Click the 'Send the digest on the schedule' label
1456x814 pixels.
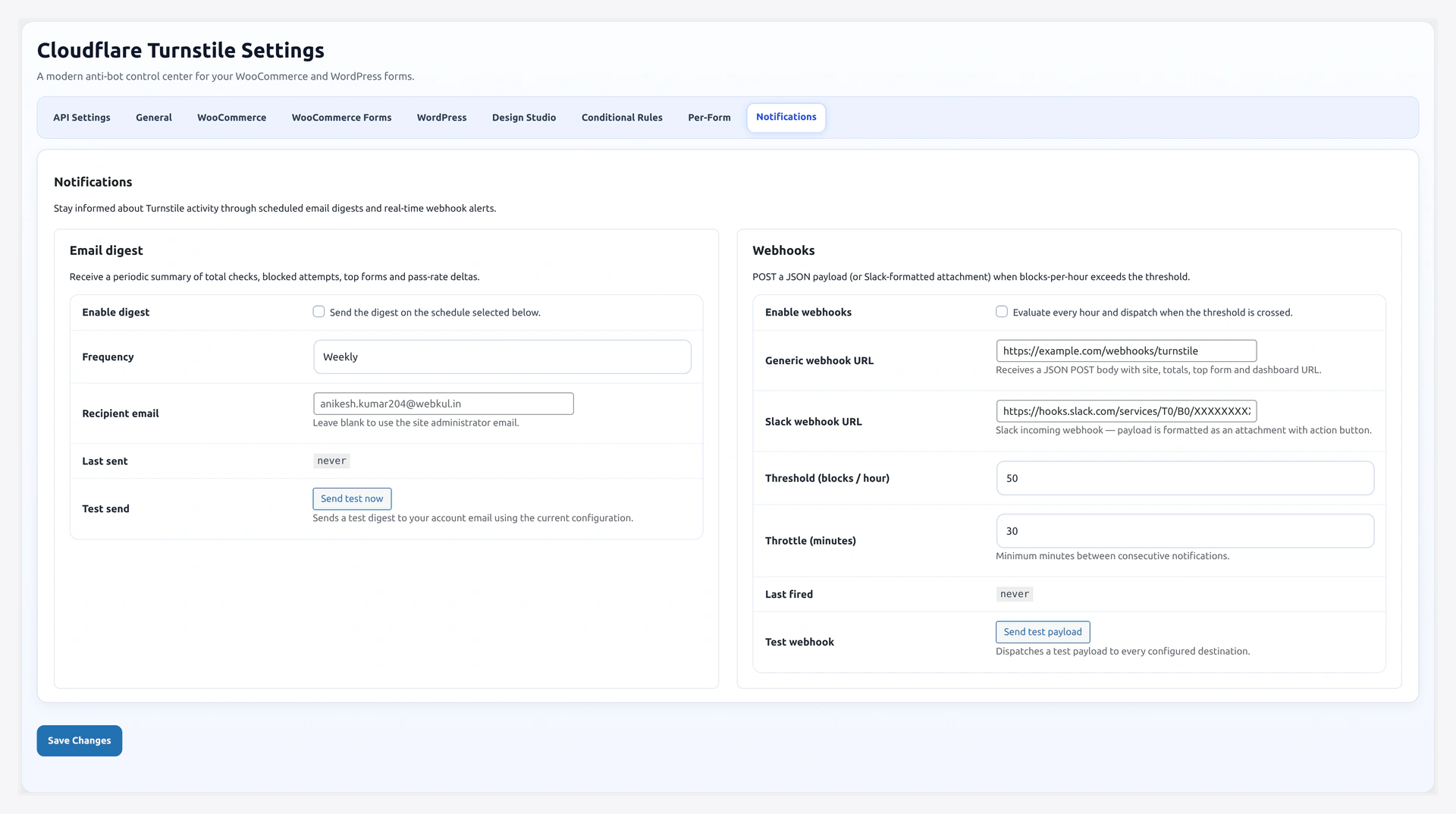(435, 313)
